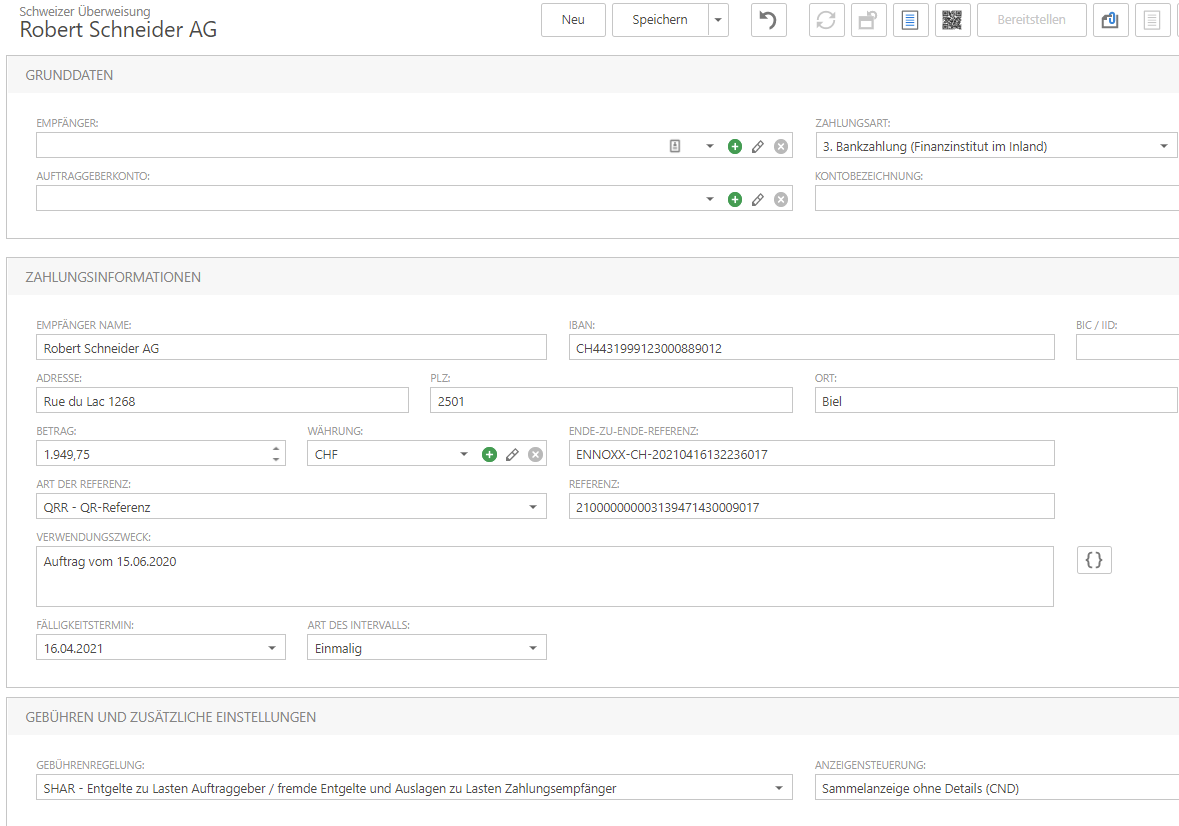The height and width of the screenshot is (826, 1179).
Task: Edit Auftraggeberkonto with pencil icon
Action: click(x=758, y=199)
